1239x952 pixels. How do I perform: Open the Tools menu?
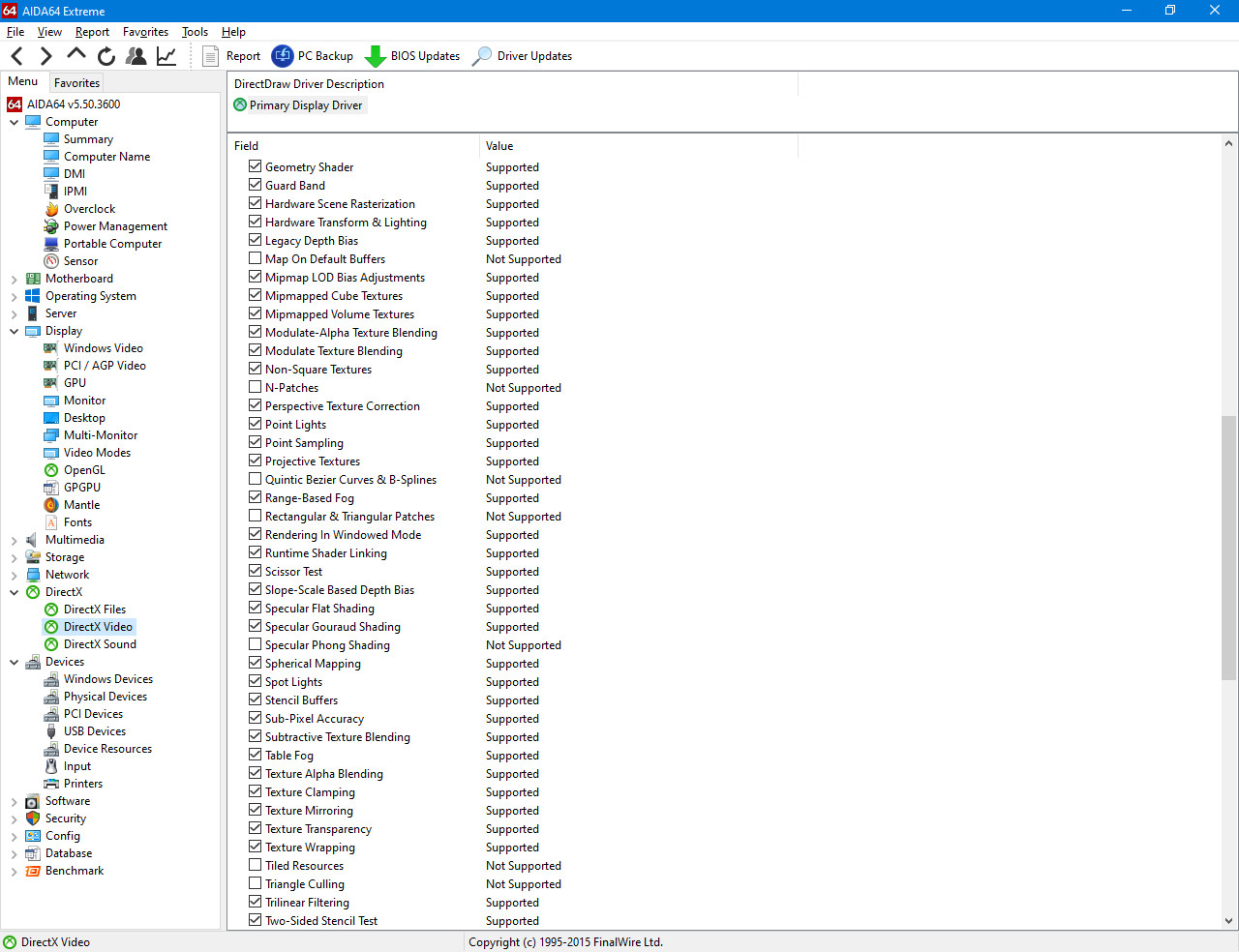click(195, 32)
